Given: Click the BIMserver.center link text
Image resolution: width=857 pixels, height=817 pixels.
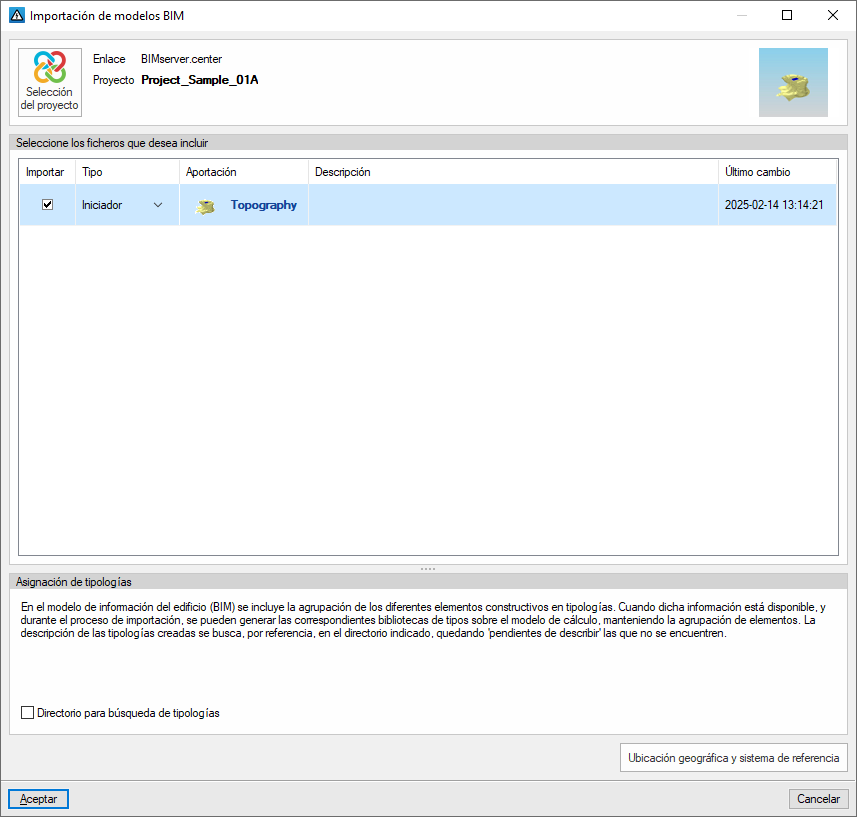Looking at the screenshot, I should (181, 59).
